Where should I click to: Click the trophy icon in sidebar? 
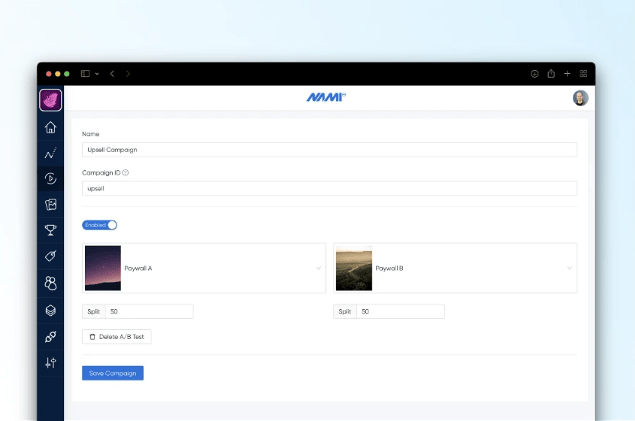50,231
